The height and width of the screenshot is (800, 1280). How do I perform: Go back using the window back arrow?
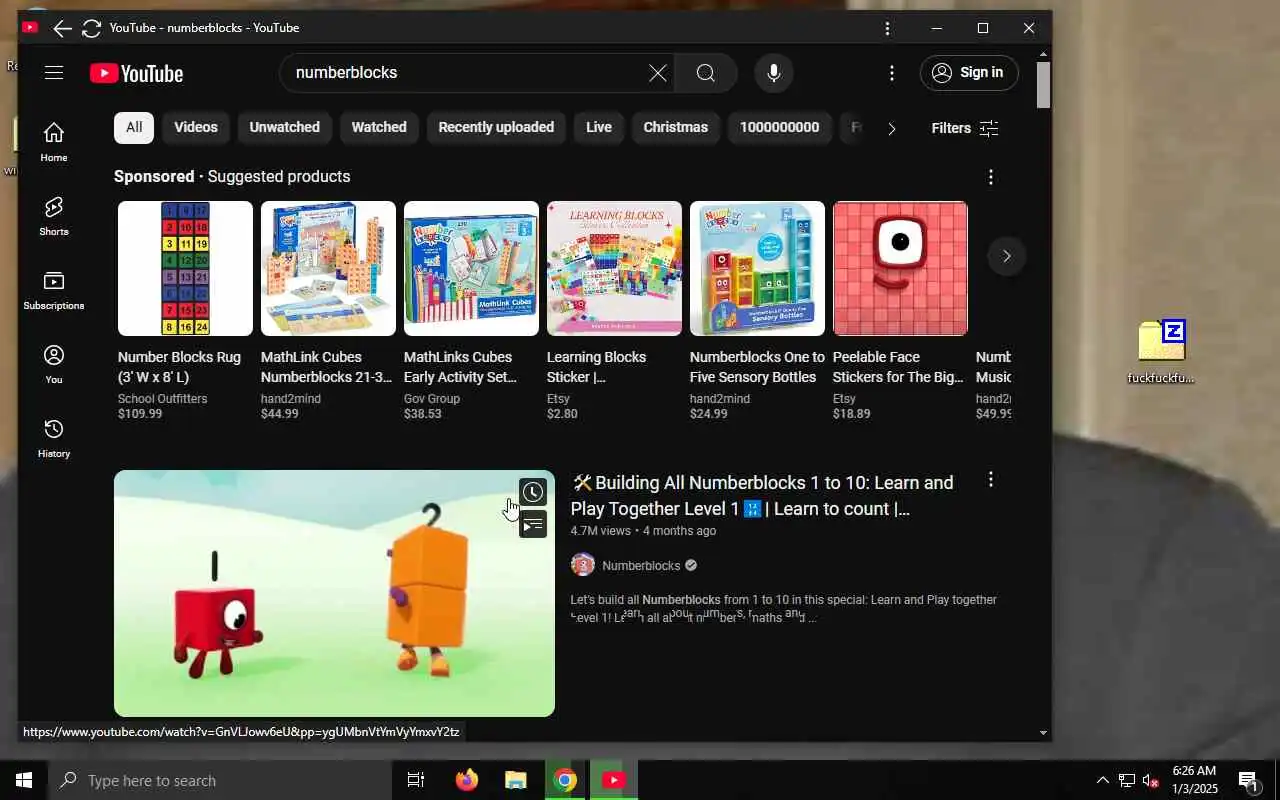62,28
